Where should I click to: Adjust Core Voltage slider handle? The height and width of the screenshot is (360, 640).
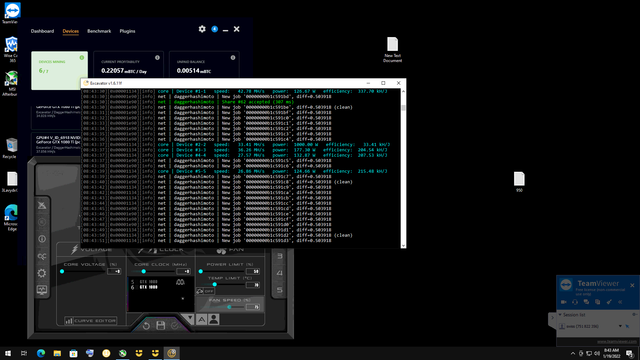click(x=62, y=271)
